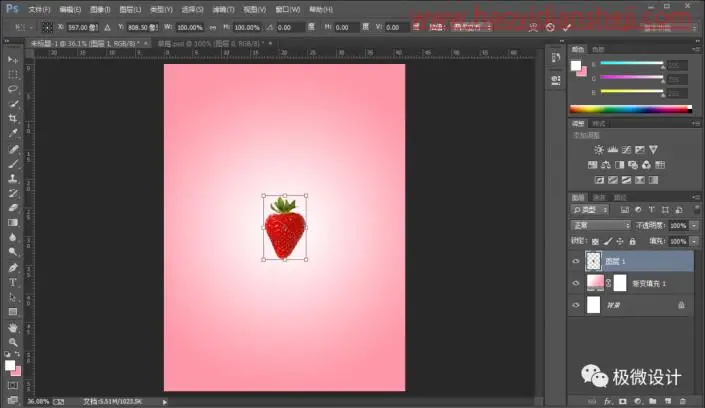This screenshot has height=408, width=705.
Task: Open the Adjustments panel flyout menu
Action: 696,123
